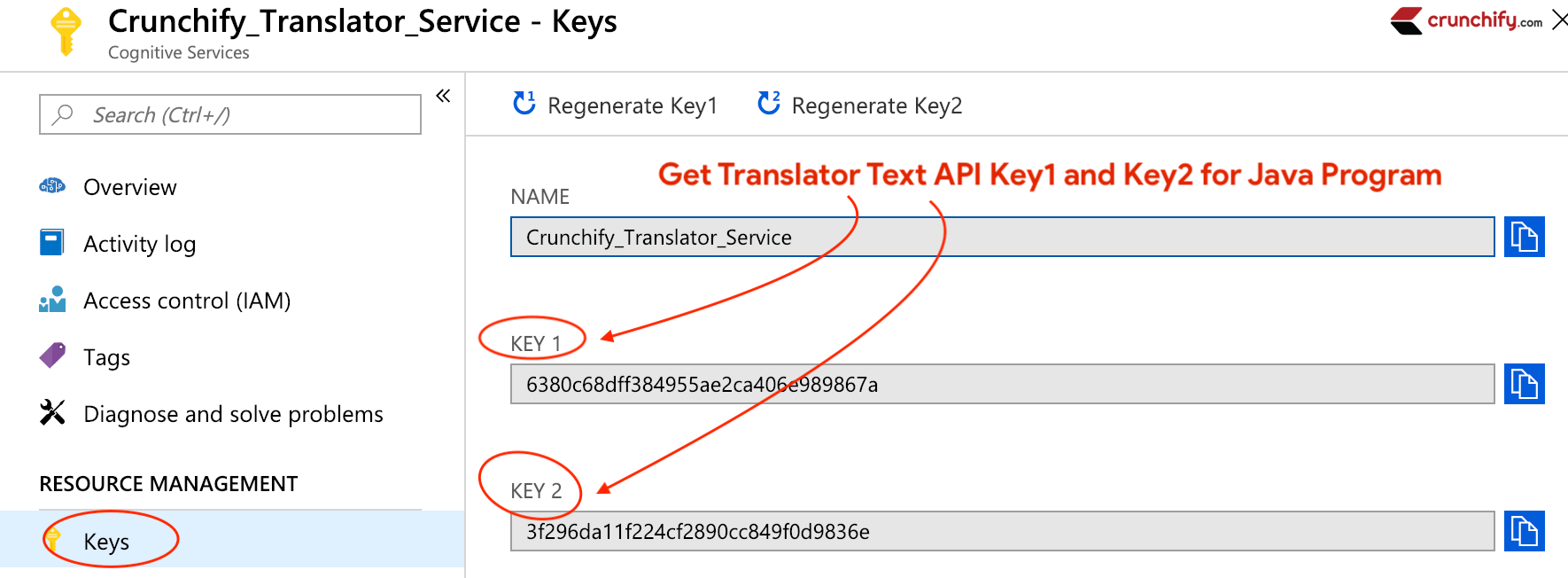This screenshot has width=1568, height=578.
Task: Open the Overview menu entry
Action: 130,186
